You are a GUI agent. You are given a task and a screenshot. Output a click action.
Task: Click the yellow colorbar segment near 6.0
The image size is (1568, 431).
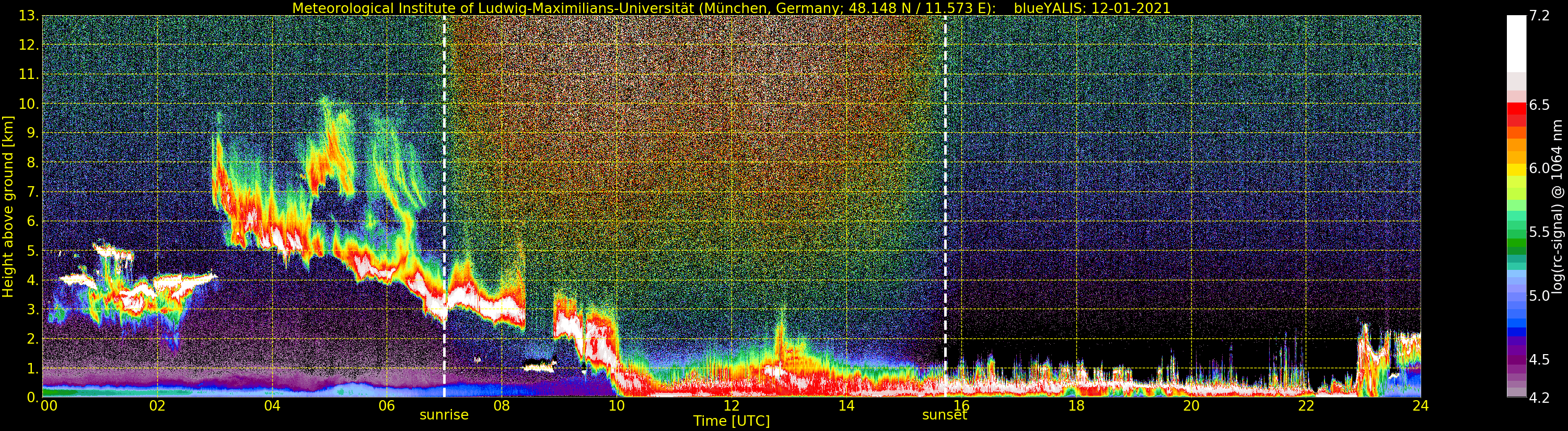point(1516,169)
